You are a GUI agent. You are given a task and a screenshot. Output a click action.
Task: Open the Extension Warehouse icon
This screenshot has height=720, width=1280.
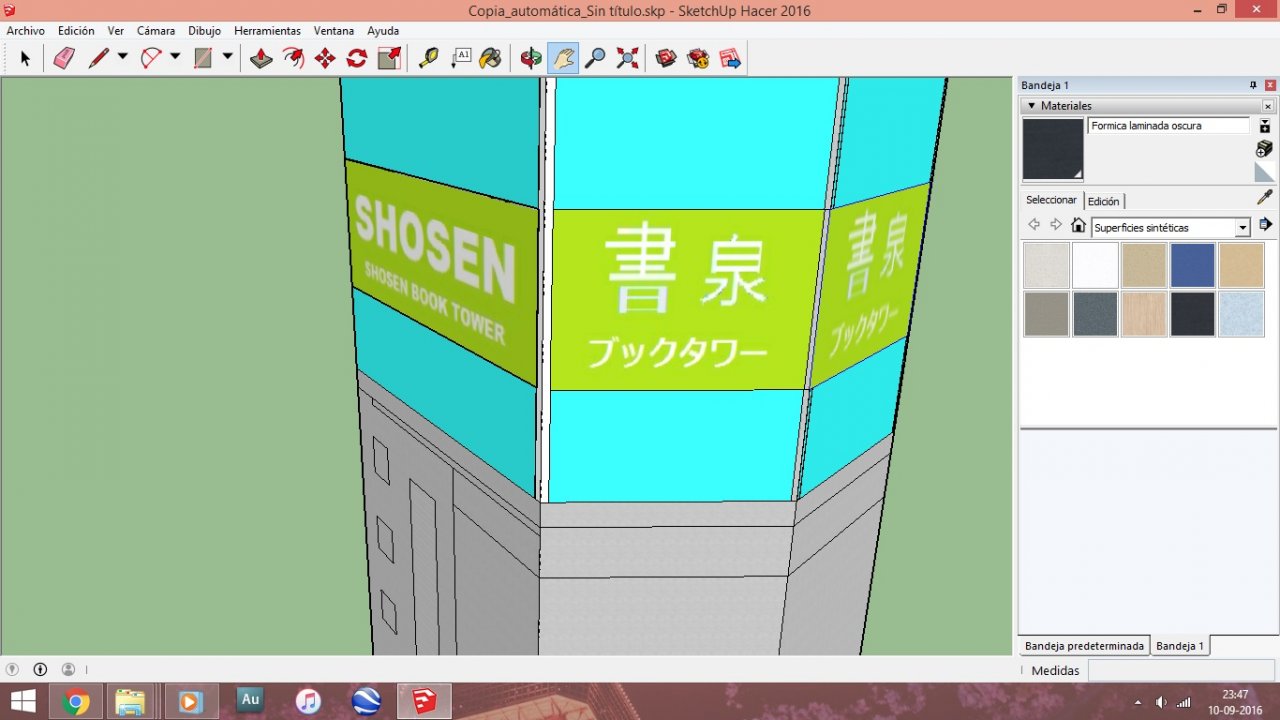point(698,59)
